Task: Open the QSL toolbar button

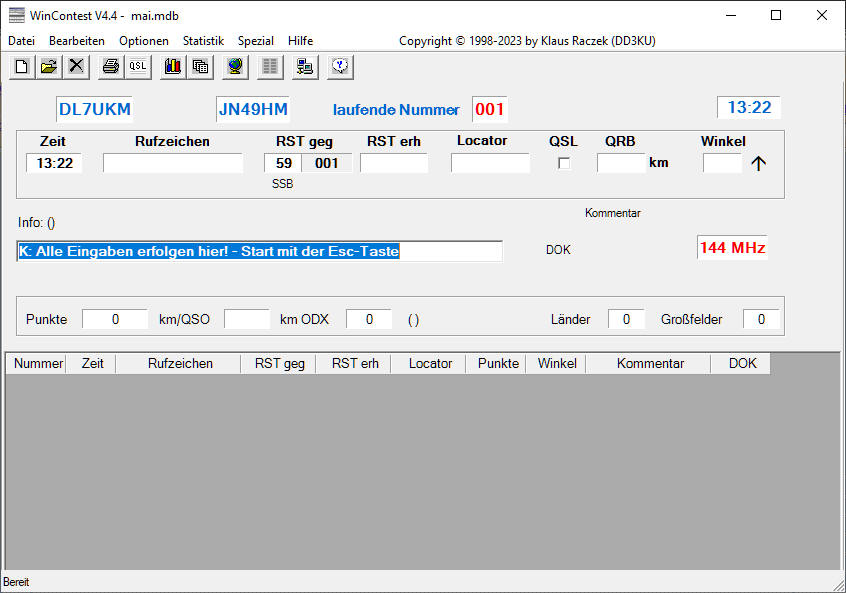Action: click(138, 66)
